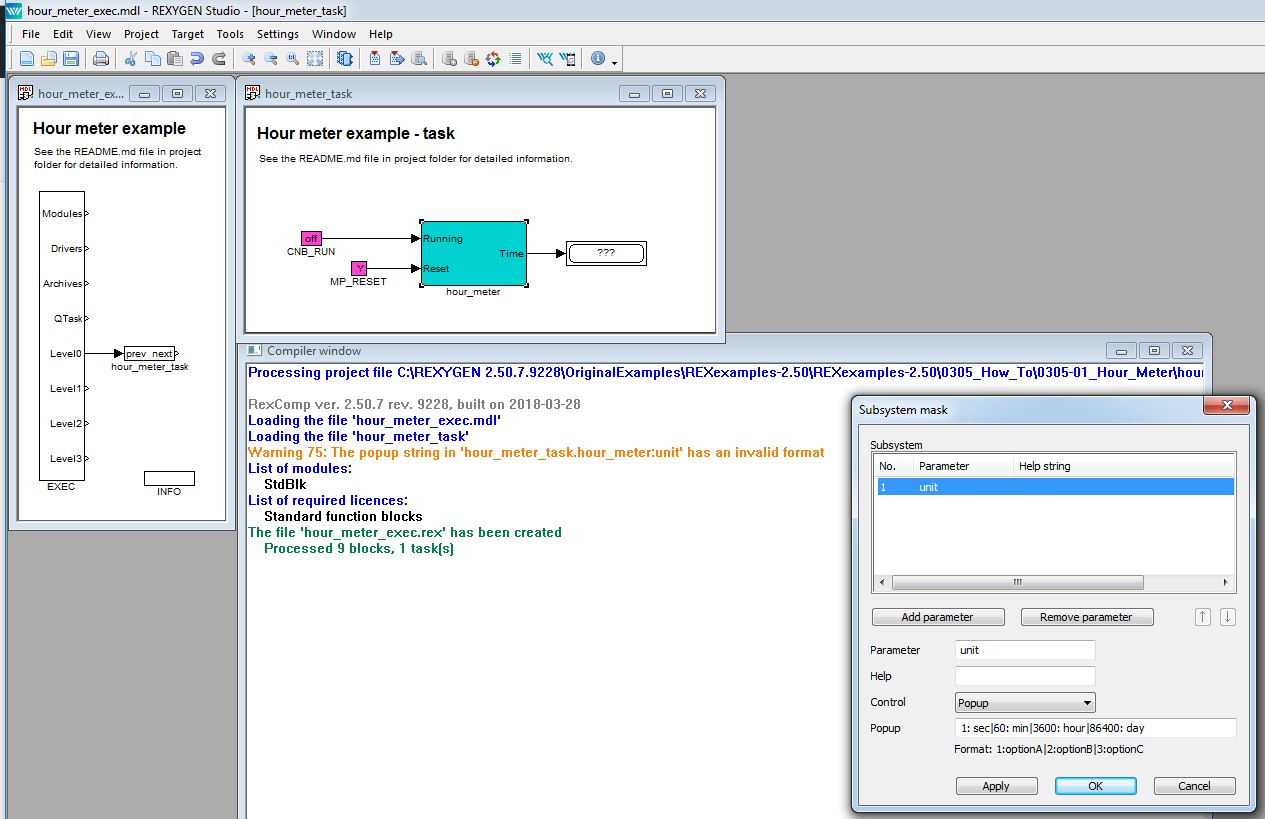Click the database plus toolbar icon
Screen dimensions: 1265x819
point(449,59)
